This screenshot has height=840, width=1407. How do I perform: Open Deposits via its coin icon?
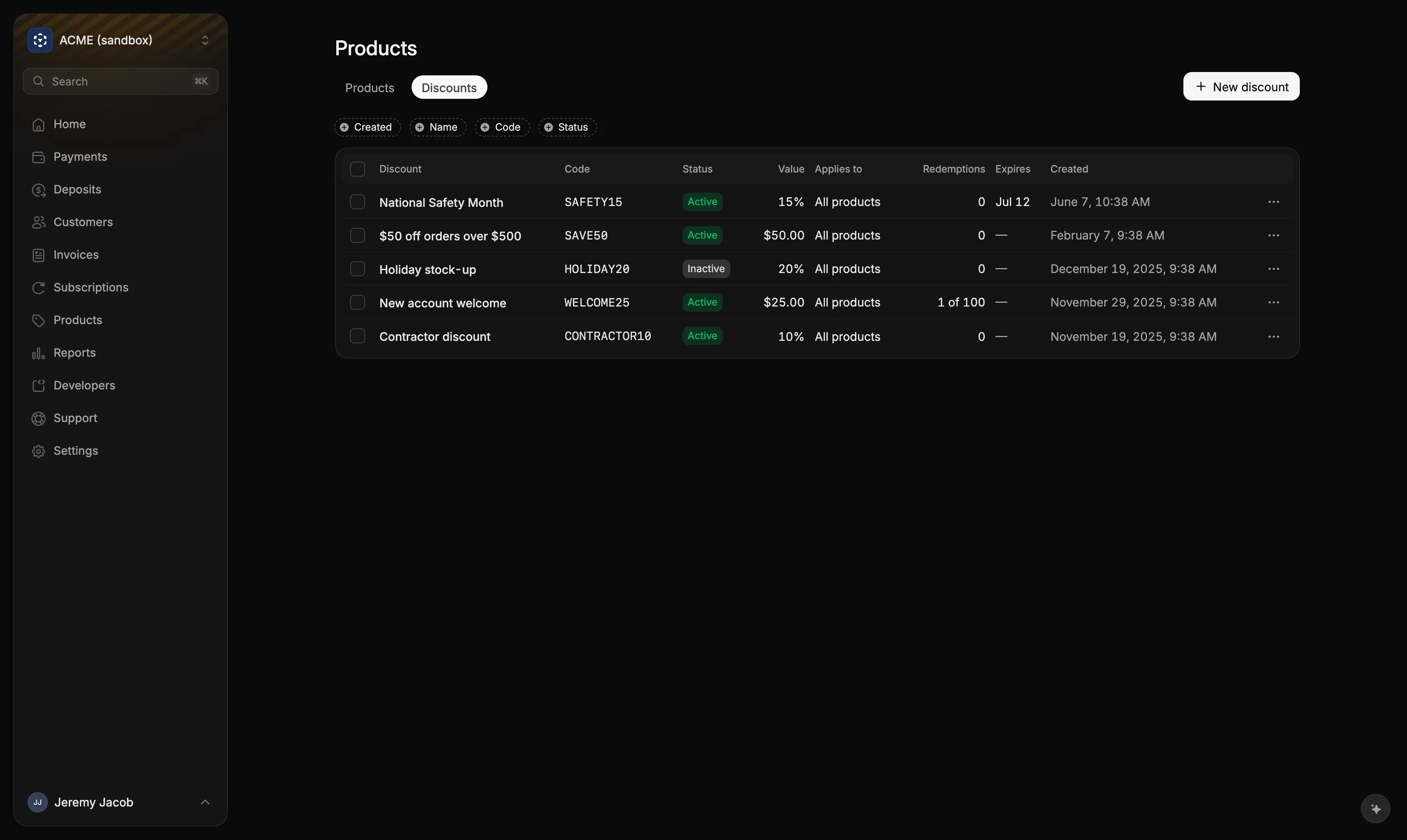[39, 190]
